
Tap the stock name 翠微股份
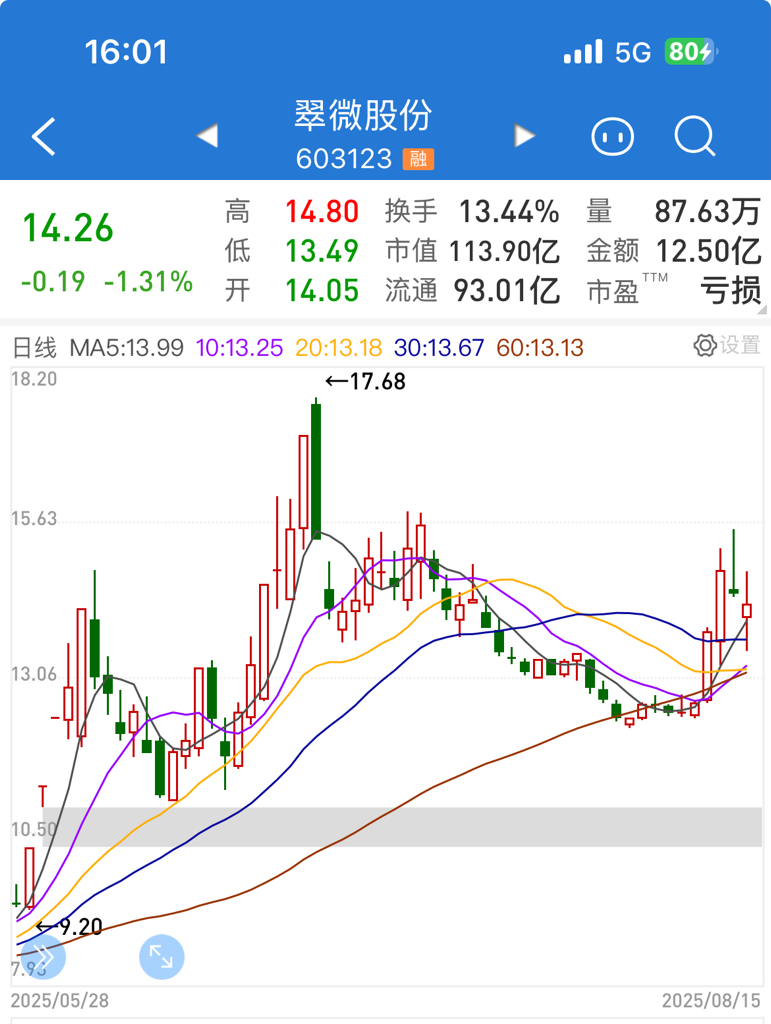363,115
